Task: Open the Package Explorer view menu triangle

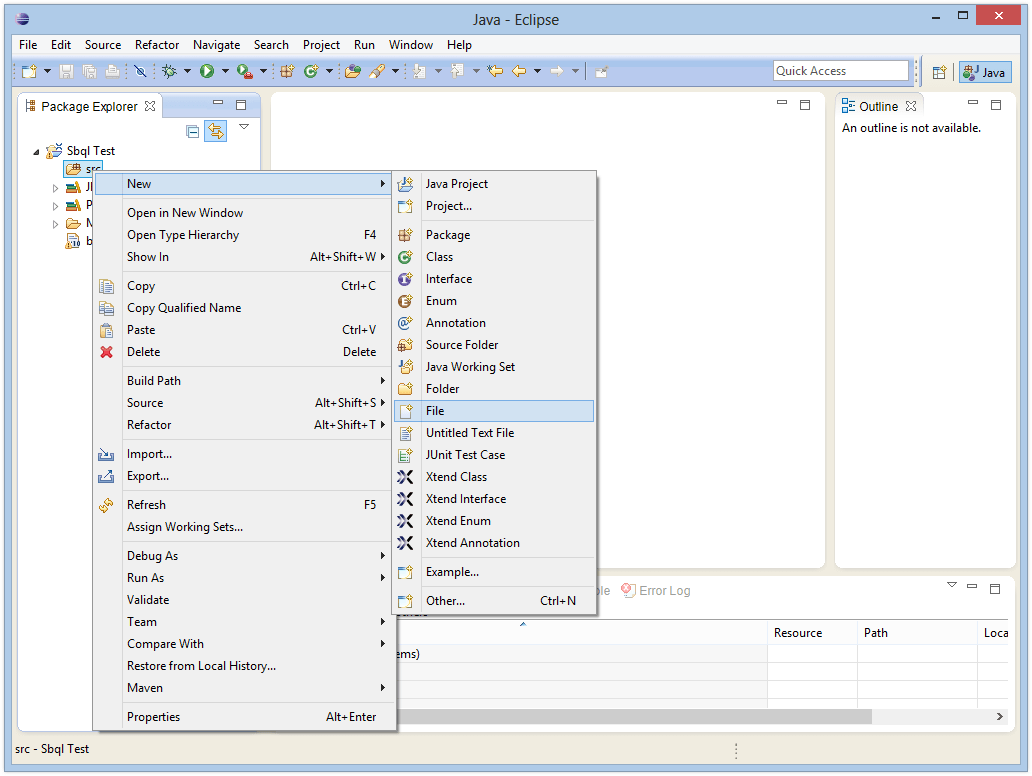Action: click(244, 126)
